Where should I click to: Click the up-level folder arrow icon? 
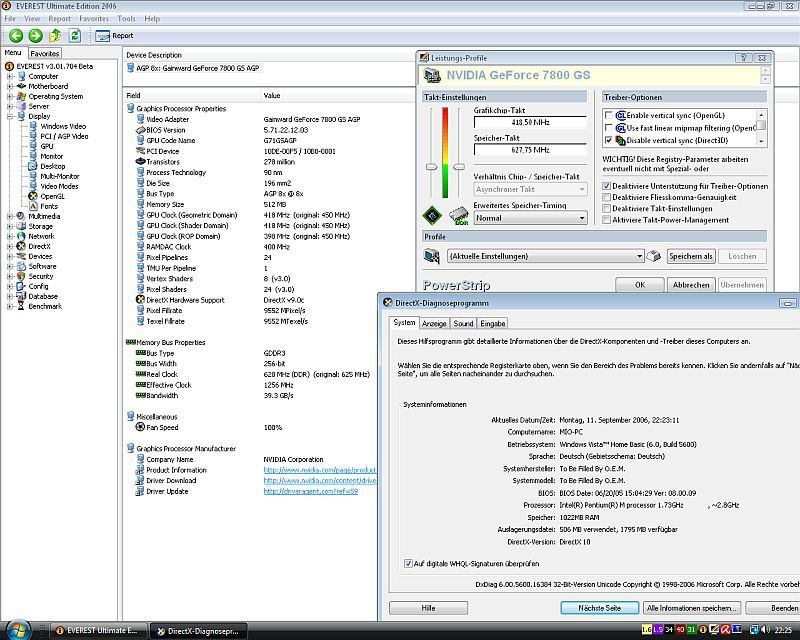[55, 36]
